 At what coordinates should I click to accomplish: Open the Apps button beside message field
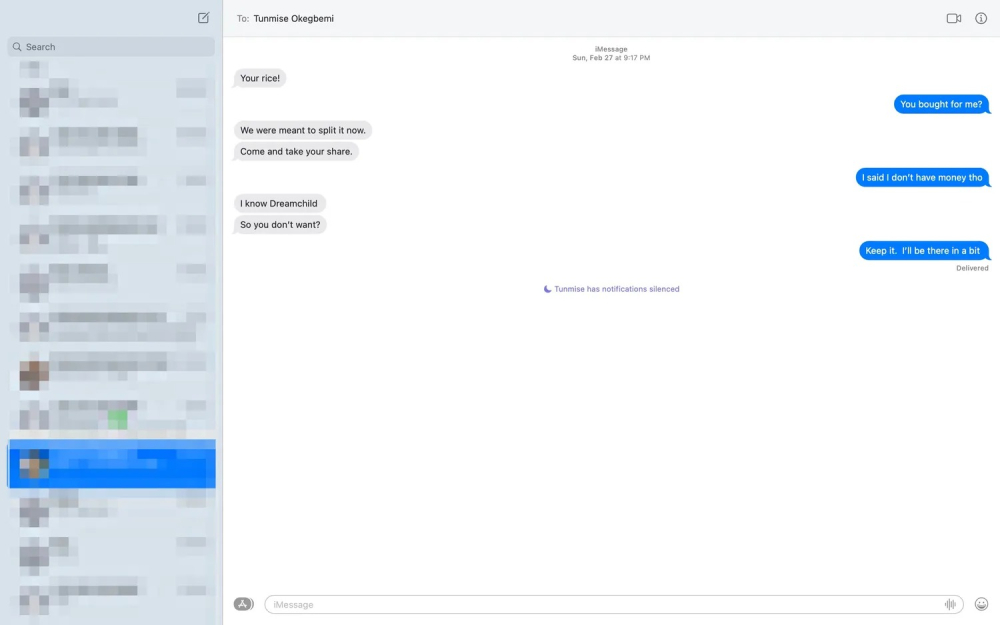(x=243, y=604)
